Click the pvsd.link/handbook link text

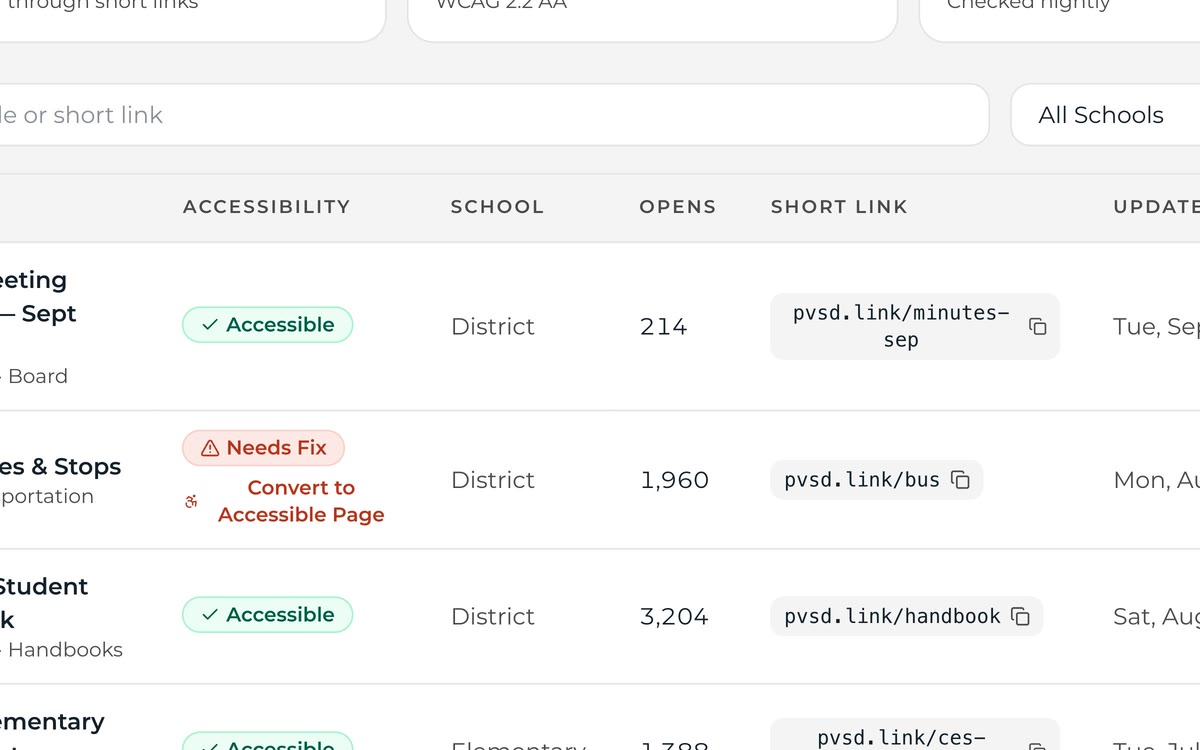tap(892, 616)
